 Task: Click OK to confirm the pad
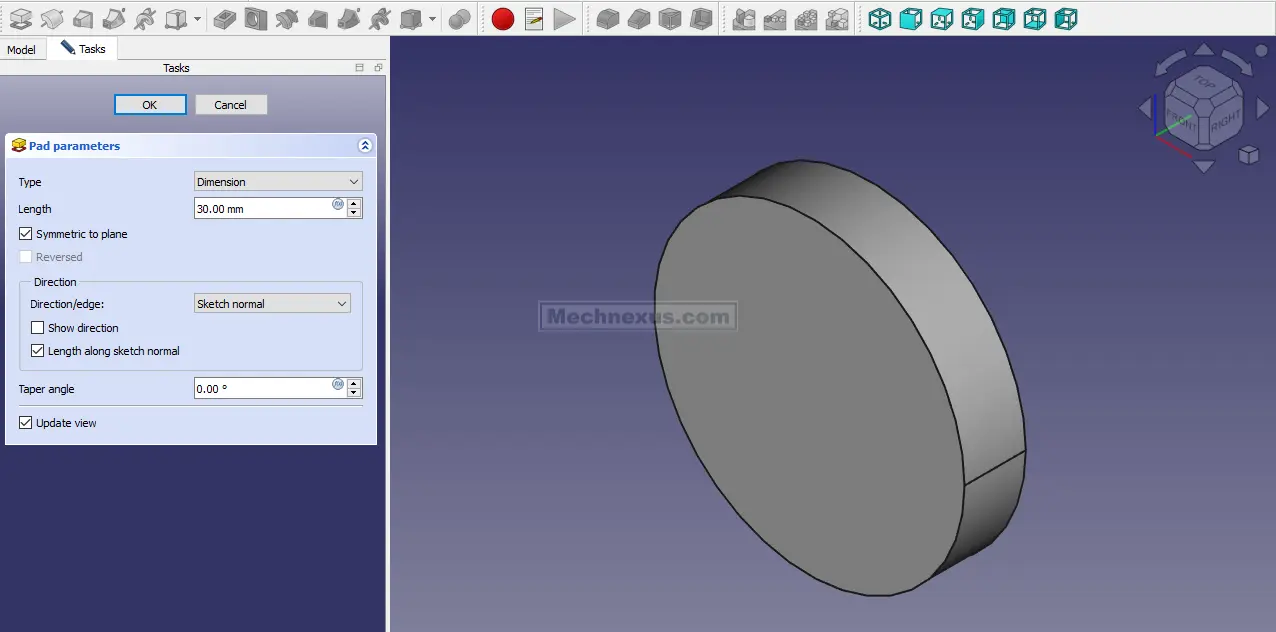(x=150, y=105)
